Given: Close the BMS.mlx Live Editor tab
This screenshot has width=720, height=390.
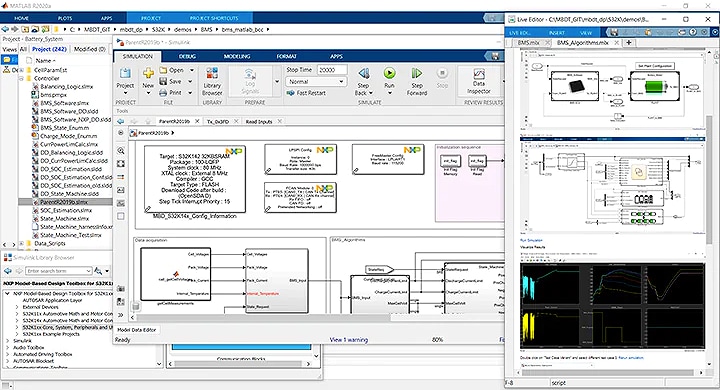Looking at the screenshot, I should point(547,43).
